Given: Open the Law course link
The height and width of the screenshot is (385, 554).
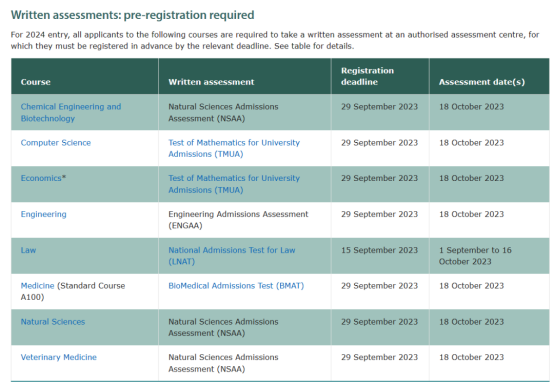Looking at the screenshot, I should coord(28,250).
